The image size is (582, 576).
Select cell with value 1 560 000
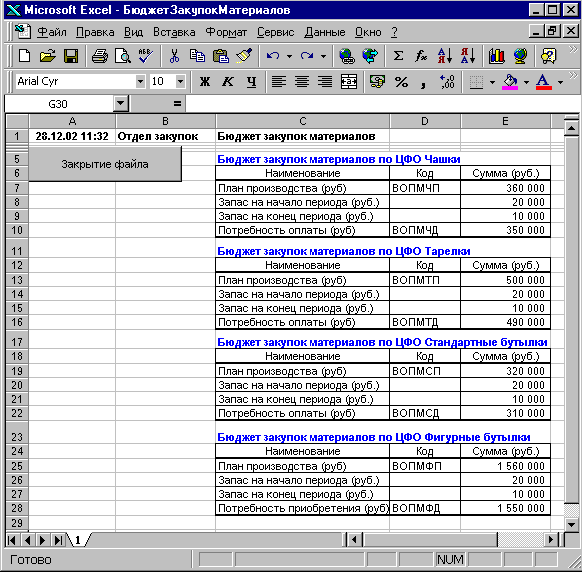point(505,466)
